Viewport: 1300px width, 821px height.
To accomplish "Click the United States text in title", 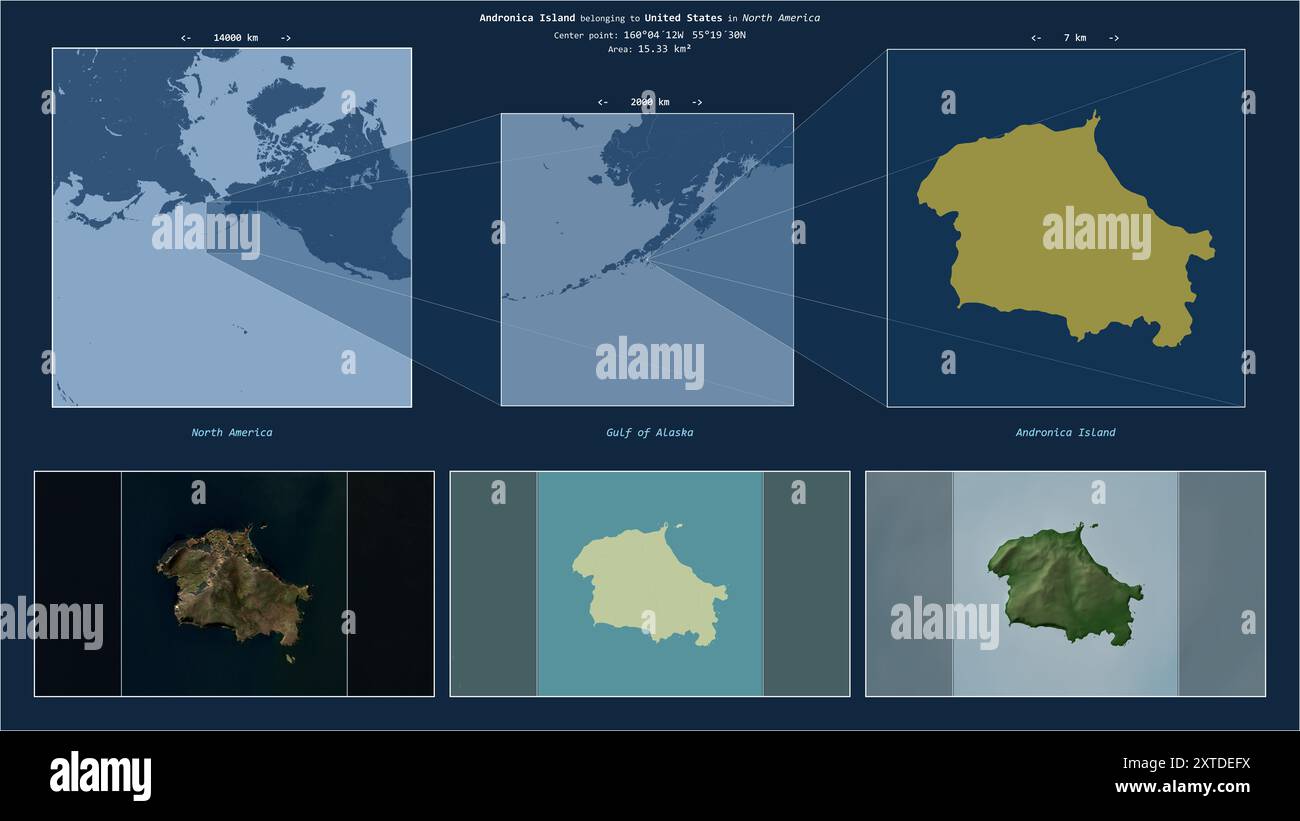I will 684,18.
